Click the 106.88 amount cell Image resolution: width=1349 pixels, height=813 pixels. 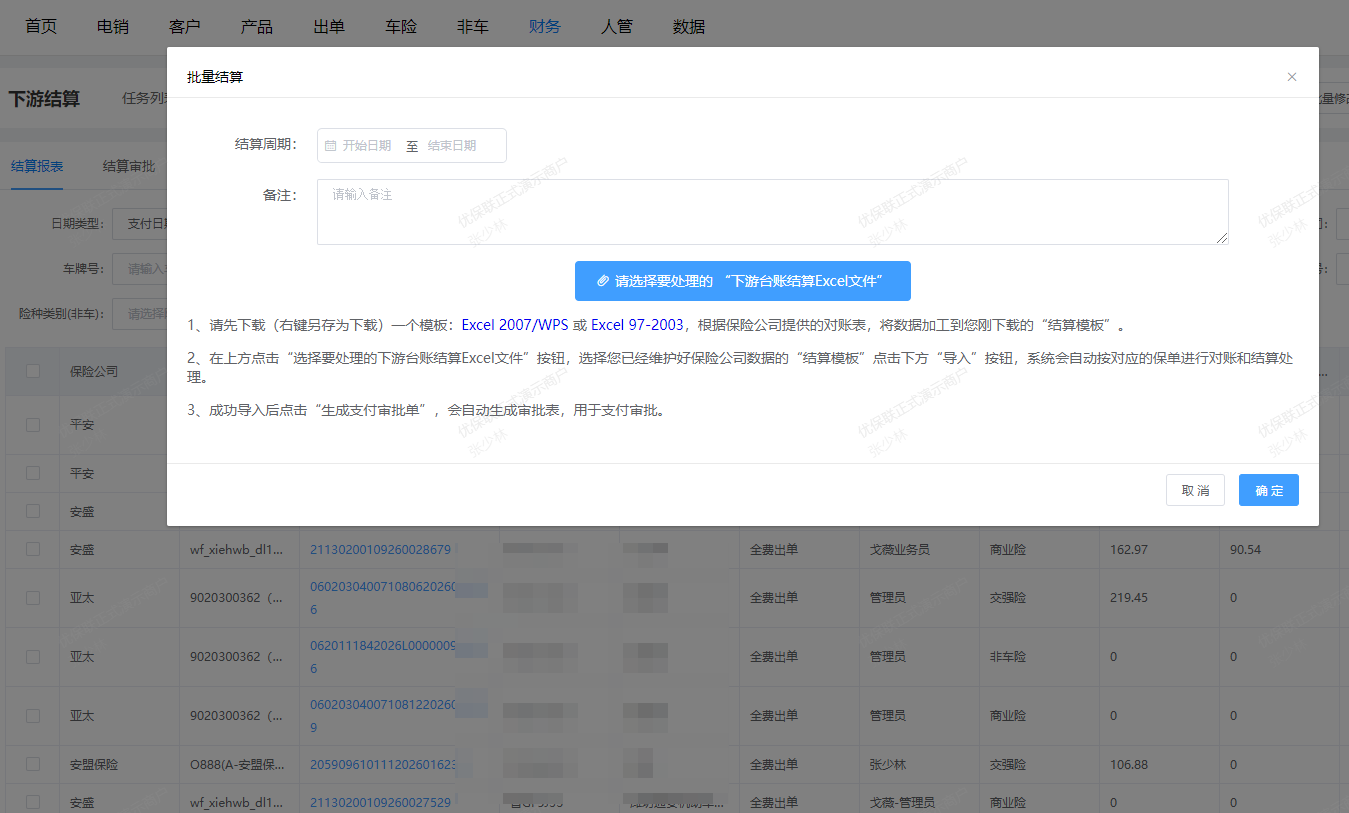click(x=1129, y=764)
